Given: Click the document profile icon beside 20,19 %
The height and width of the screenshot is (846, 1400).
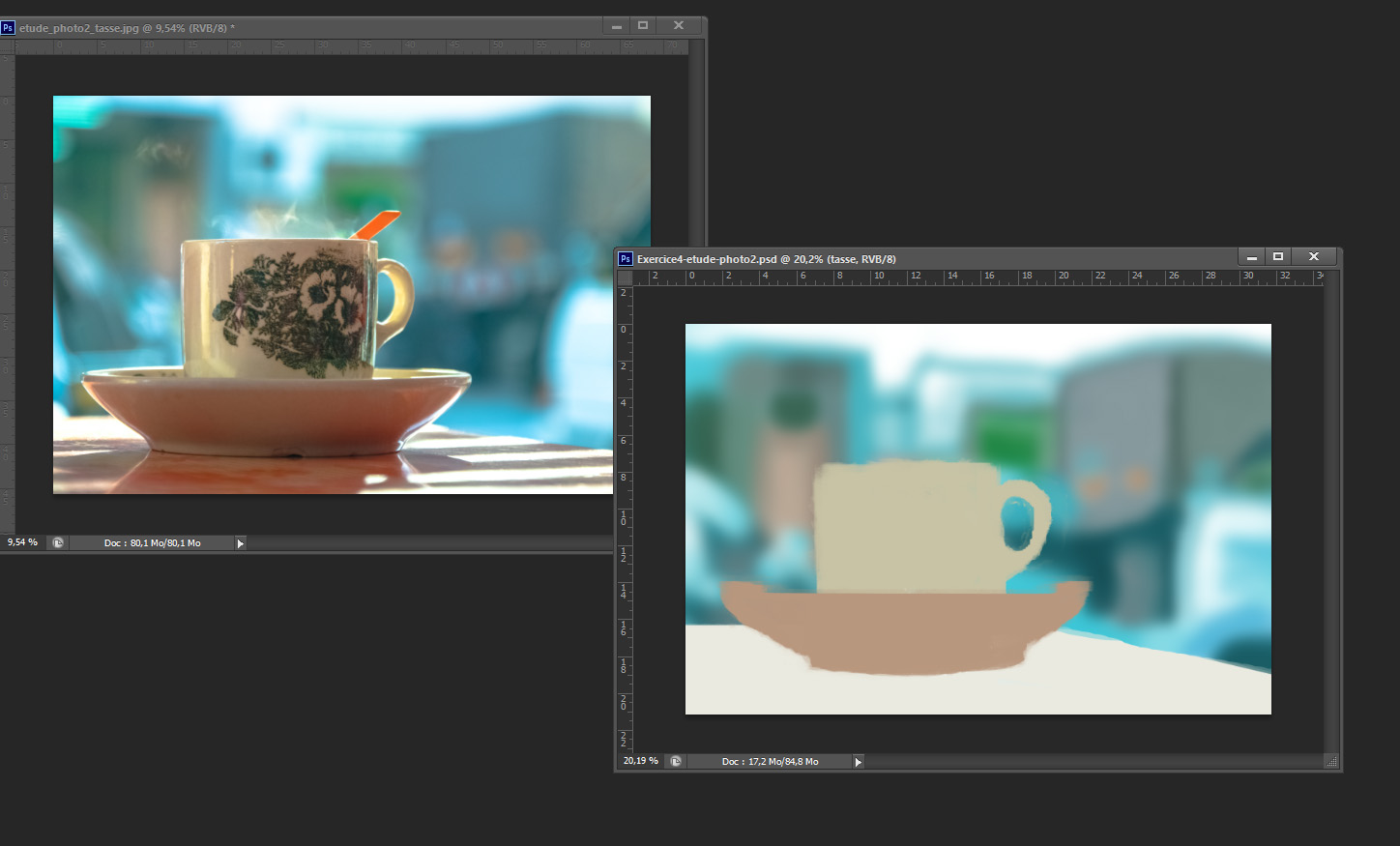Looking at the screenshot, I should click(676, 761).
